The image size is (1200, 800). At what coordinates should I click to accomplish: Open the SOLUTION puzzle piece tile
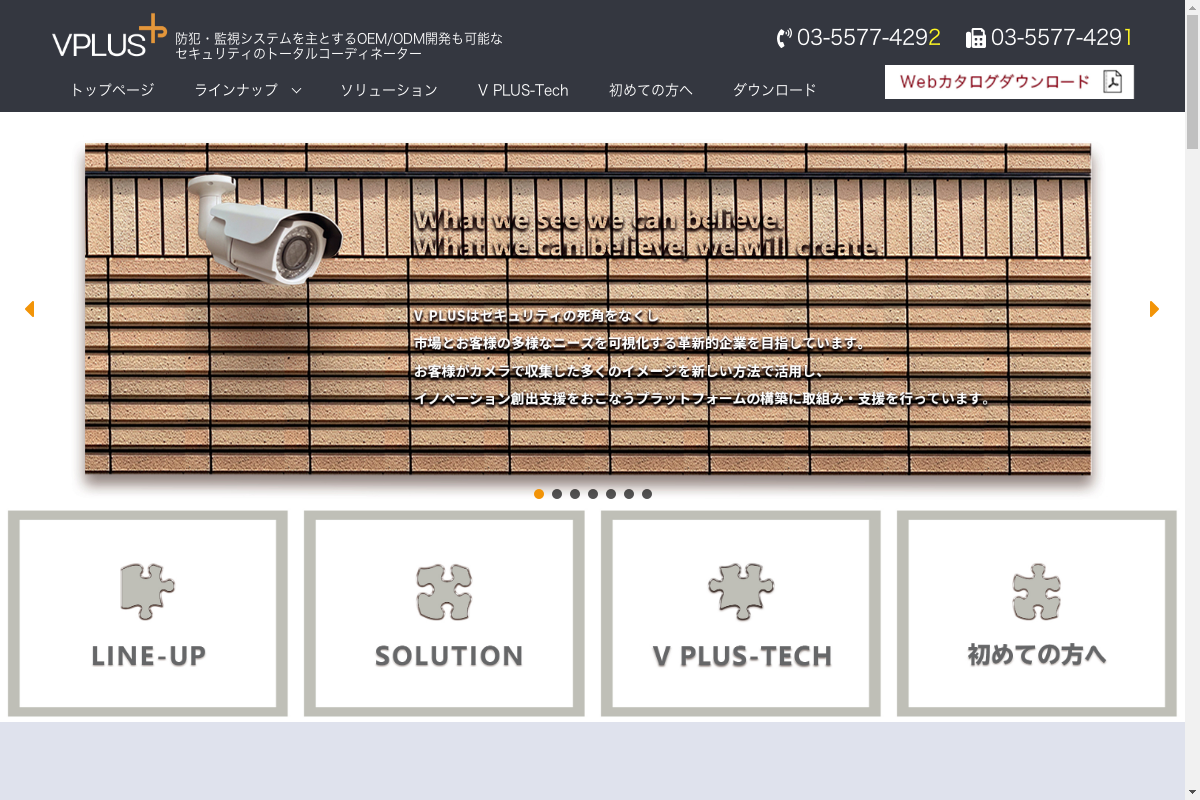click(x=444, y=613)
